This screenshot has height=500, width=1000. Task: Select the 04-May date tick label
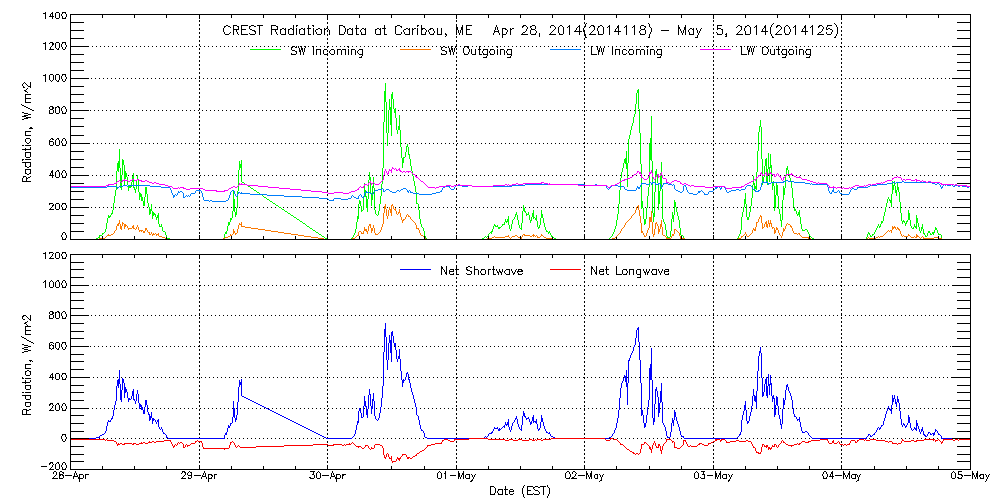pyautogui.click(x=841, y=477)
